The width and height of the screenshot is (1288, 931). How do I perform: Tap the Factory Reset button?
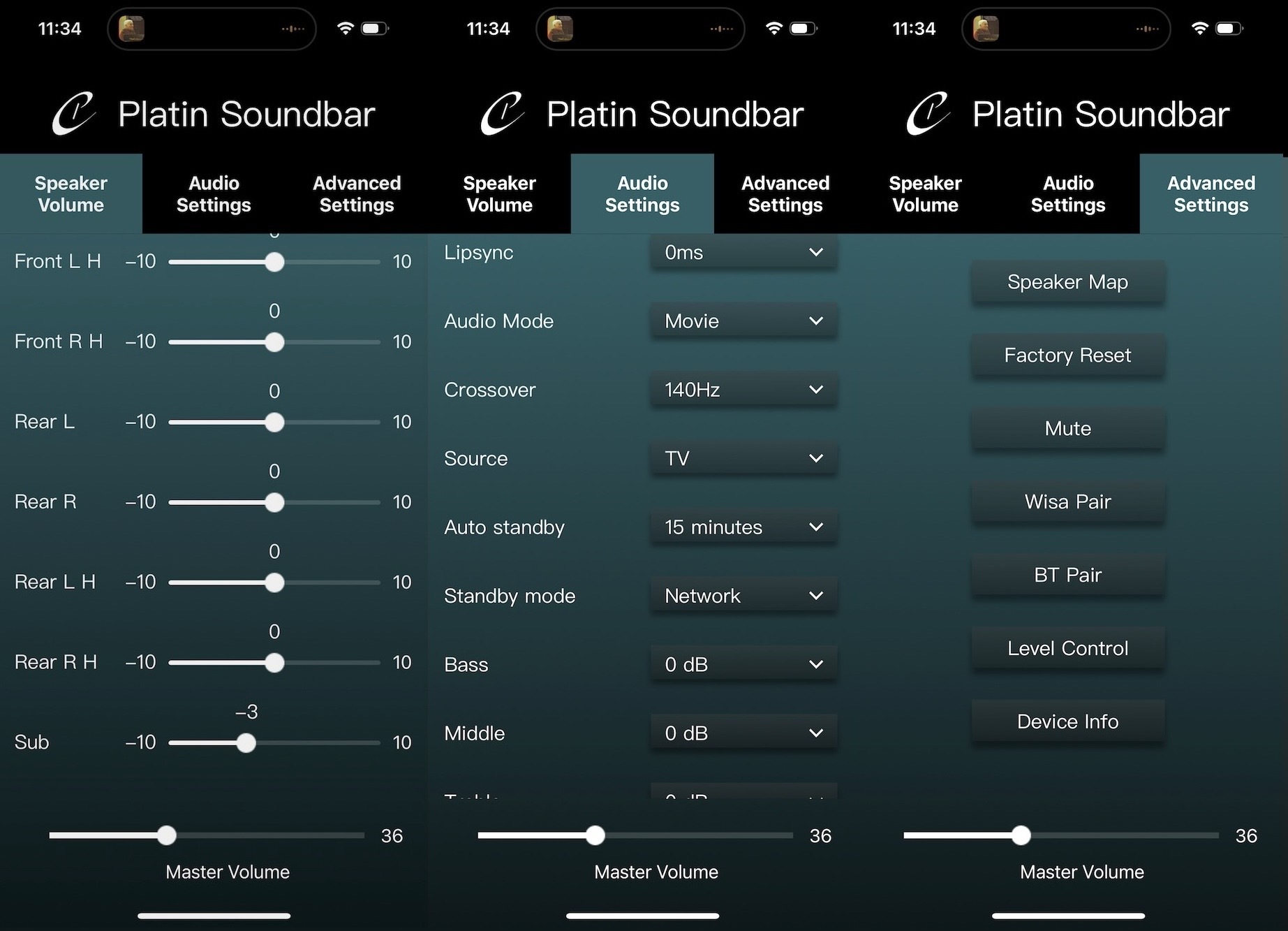coord(1068,355)
